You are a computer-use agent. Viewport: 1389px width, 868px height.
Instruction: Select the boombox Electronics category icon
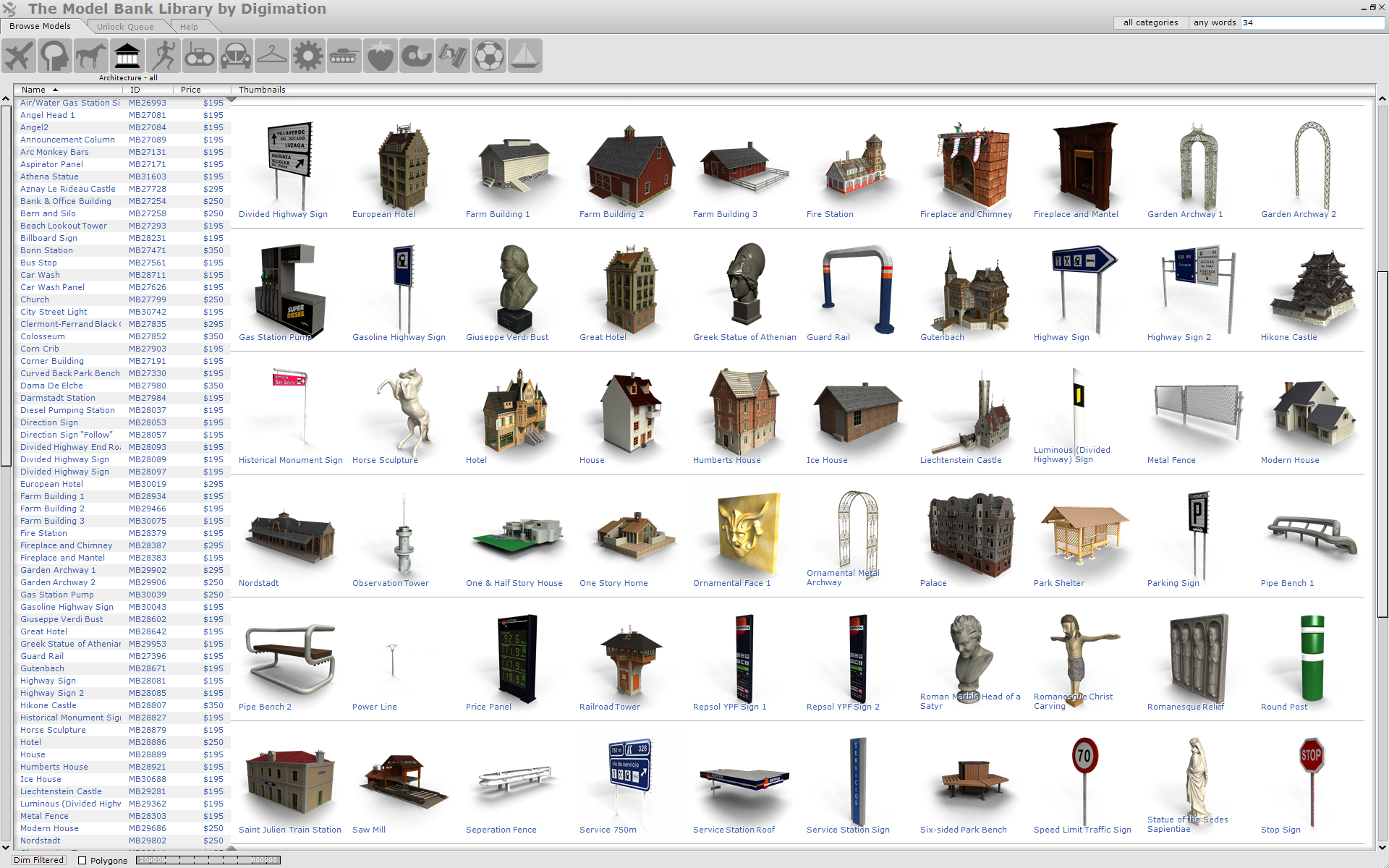pyautogui.click(x=200, y=56)
